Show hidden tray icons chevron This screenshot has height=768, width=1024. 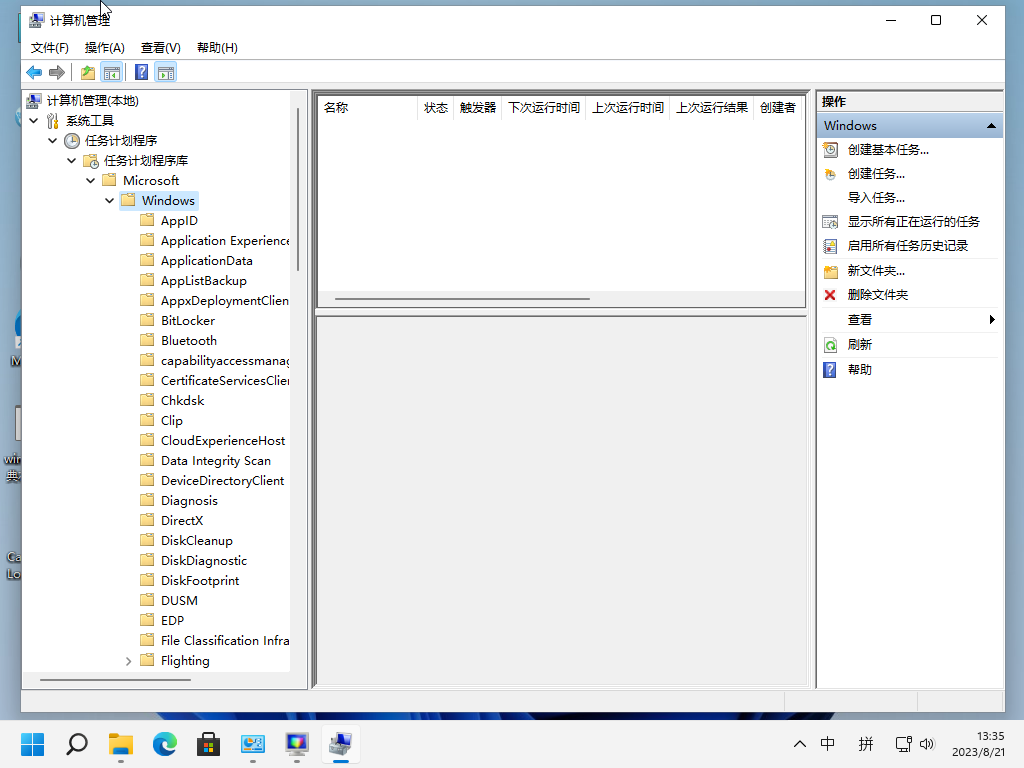click(799, 744)
